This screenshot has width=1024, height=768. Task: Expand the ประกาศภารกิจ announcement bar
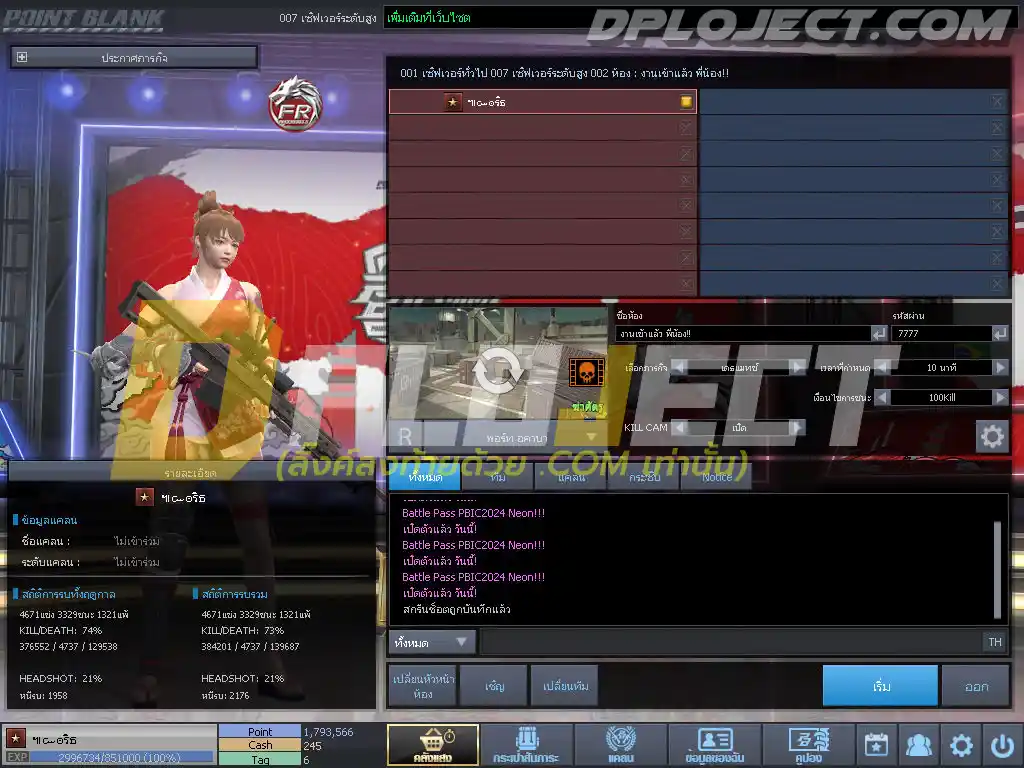(x=134, y=57)
